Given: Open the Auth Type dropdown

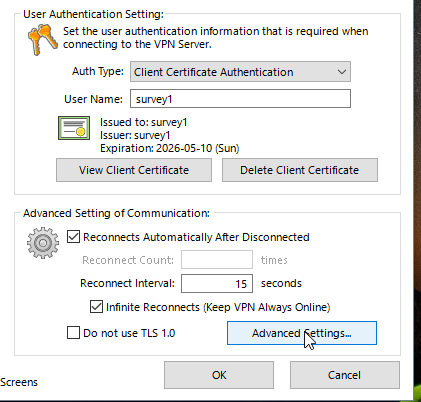Looking at the screenshot, I should coord(240,72).
